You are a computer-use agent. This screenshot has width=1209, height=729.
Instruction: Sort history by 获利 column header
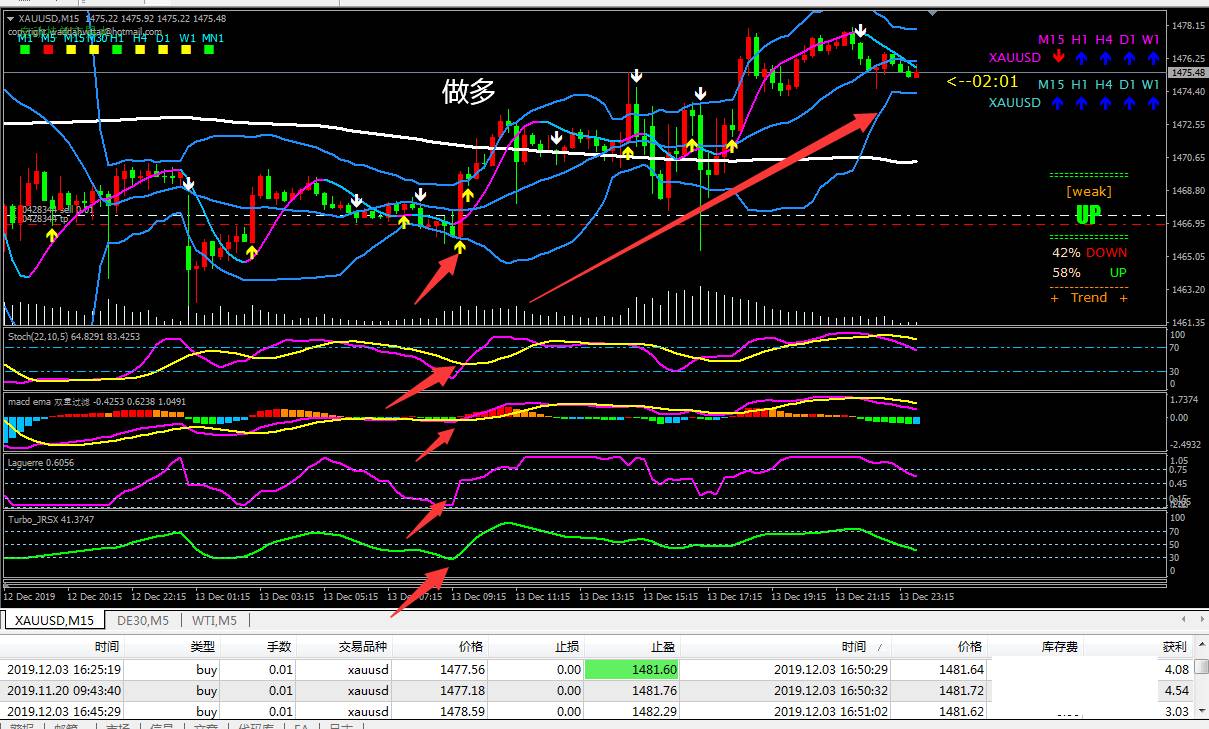1174,647
